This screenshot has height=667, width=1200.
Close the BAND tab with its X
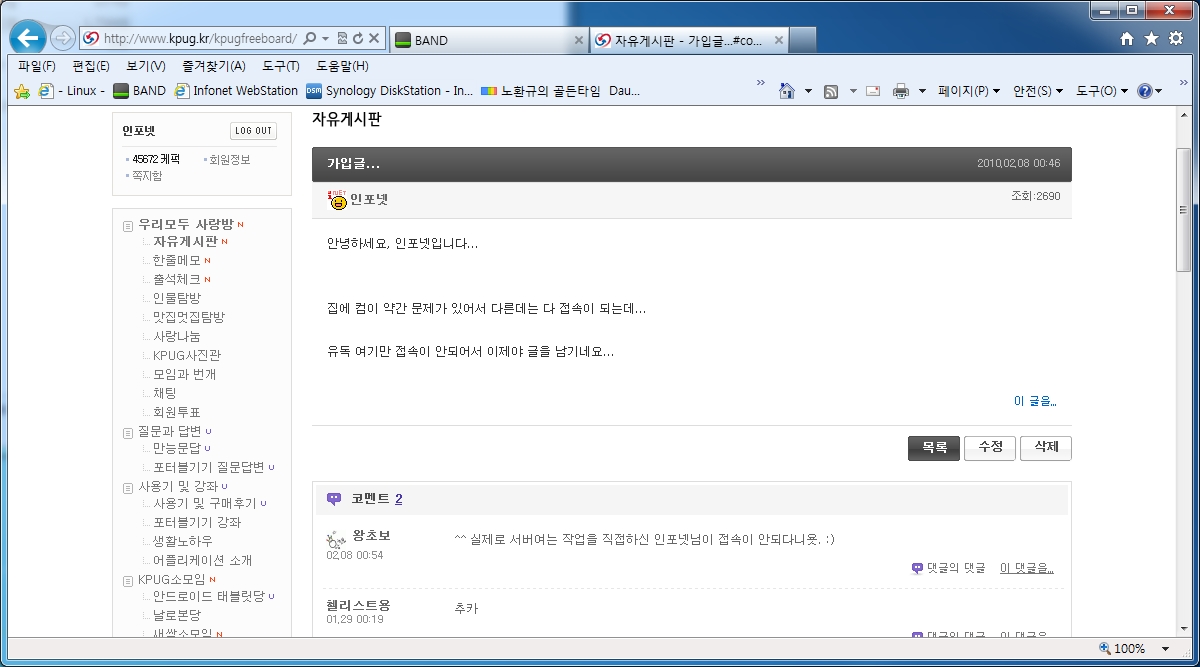578,40
